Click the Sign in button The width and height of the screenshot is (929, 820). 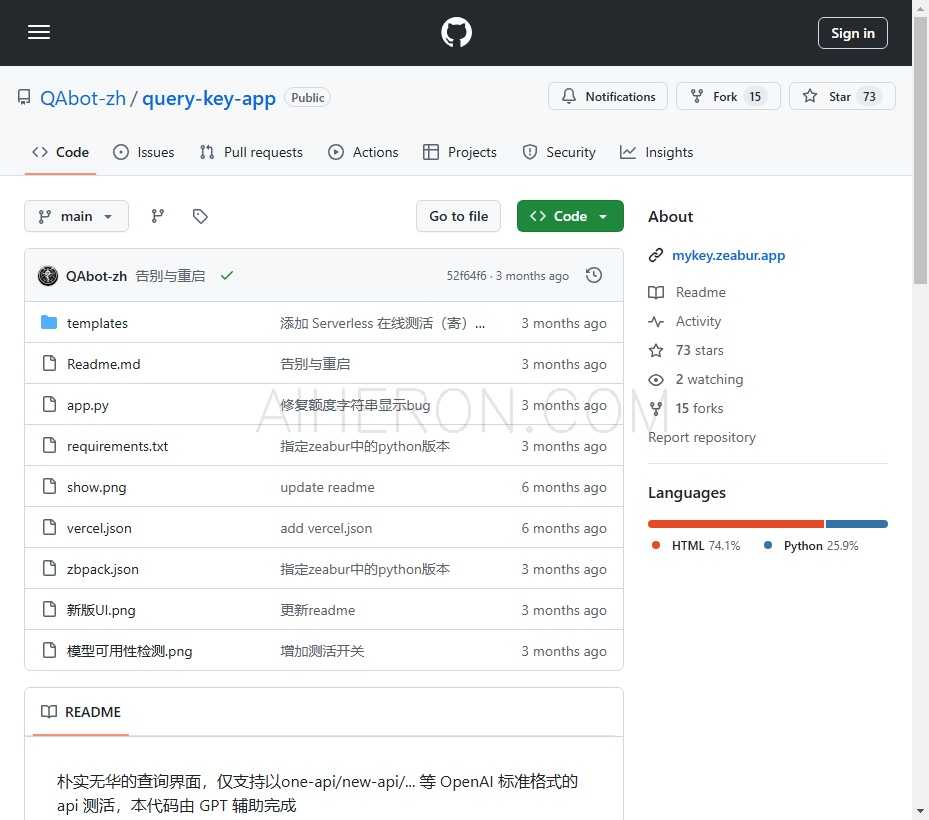point(852,33)
